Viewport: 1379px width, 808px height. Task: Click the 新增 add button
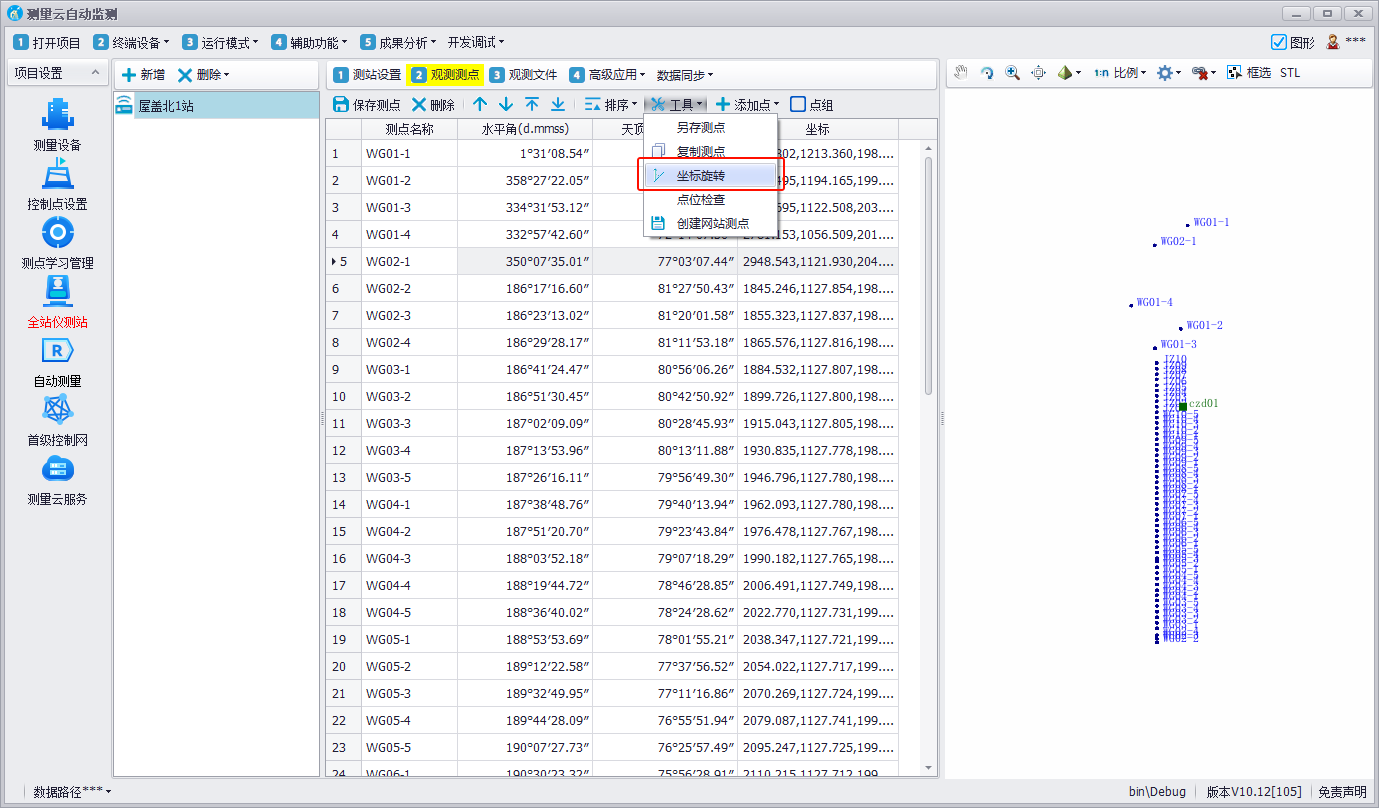(143, 75)
